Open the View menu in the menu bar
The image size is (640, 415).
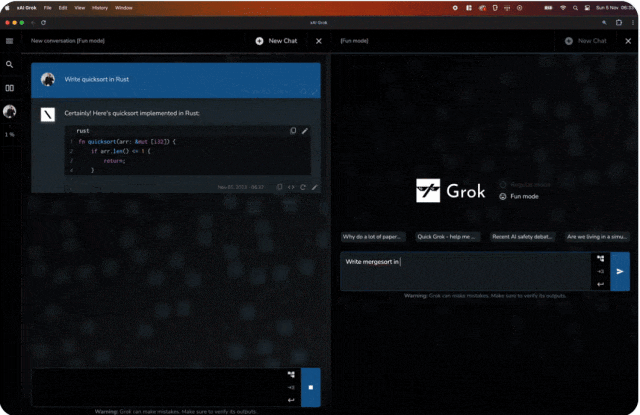coord(80,8)
